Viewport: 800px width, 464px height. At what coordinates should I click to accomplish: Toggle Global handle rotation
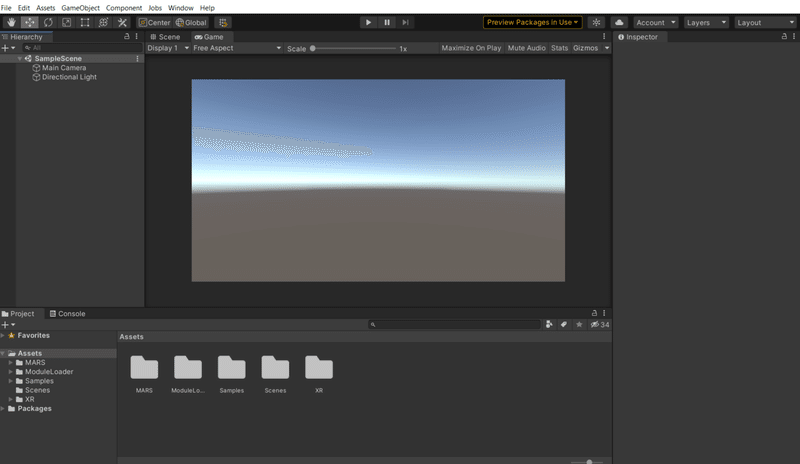pos(191,22)
